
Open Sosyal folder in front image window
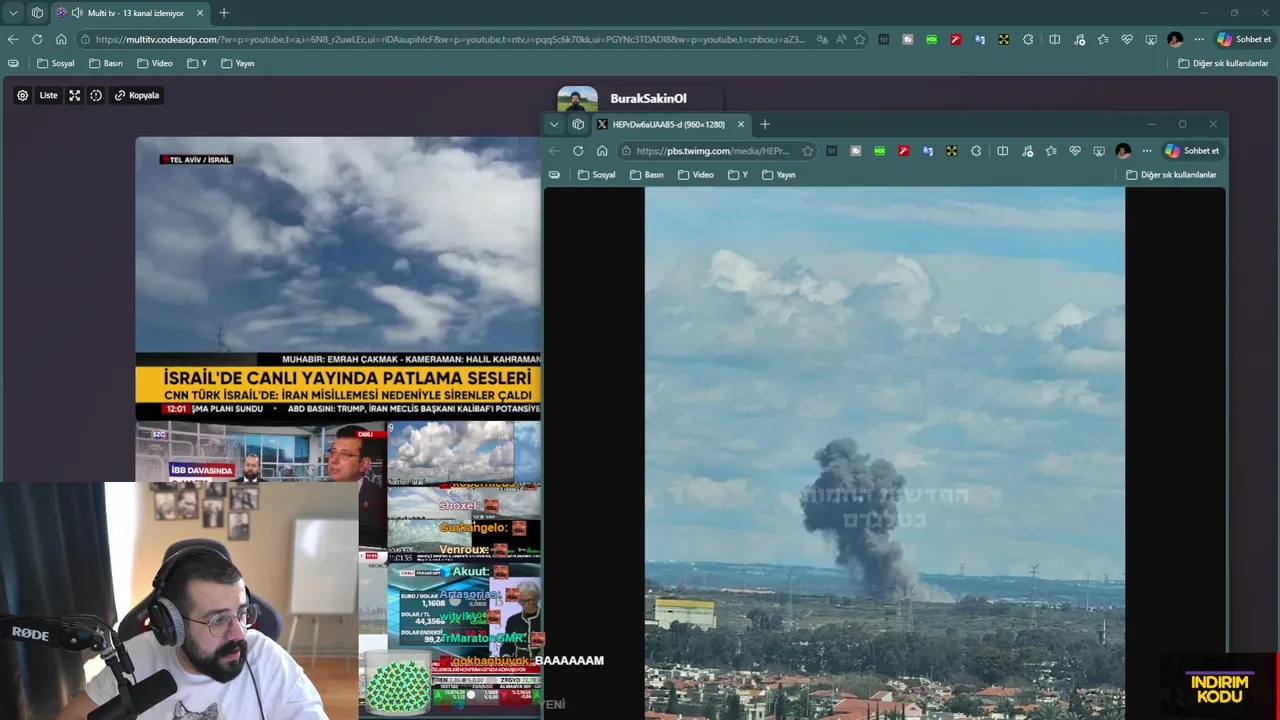coord(597,175)
